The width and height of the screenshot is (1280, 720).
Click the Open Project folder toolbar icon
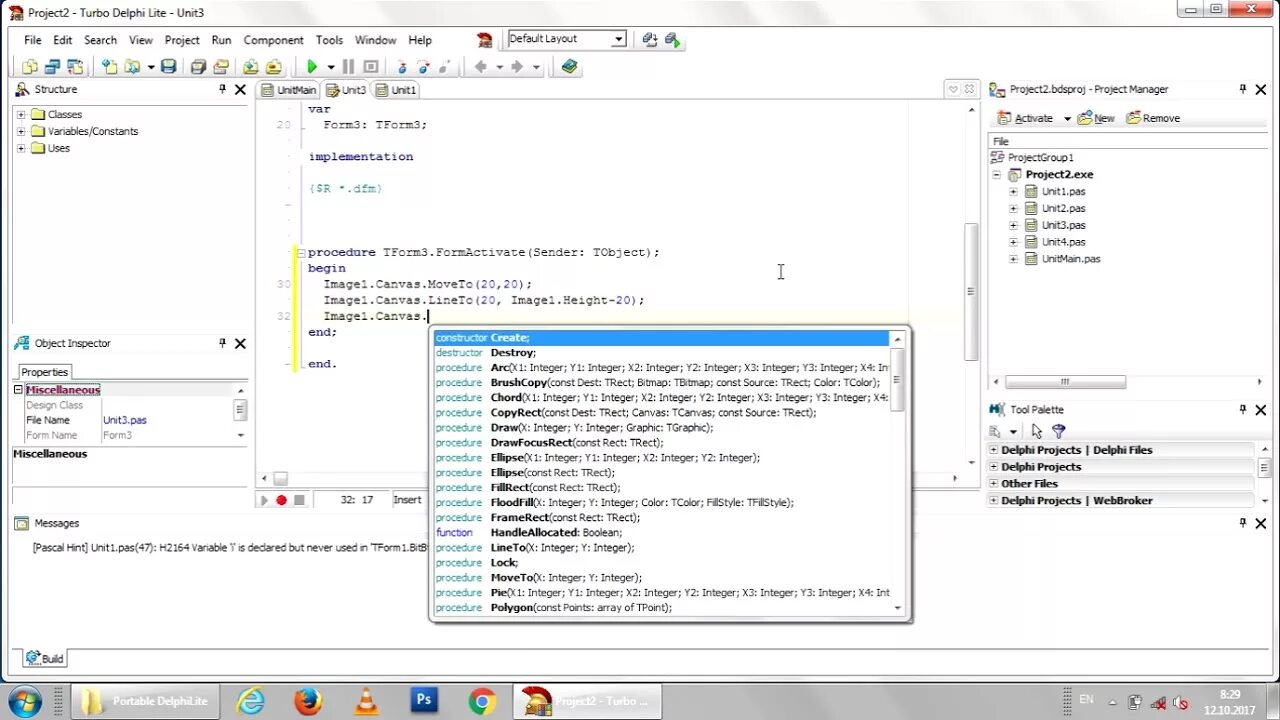(x=221, y=67)
